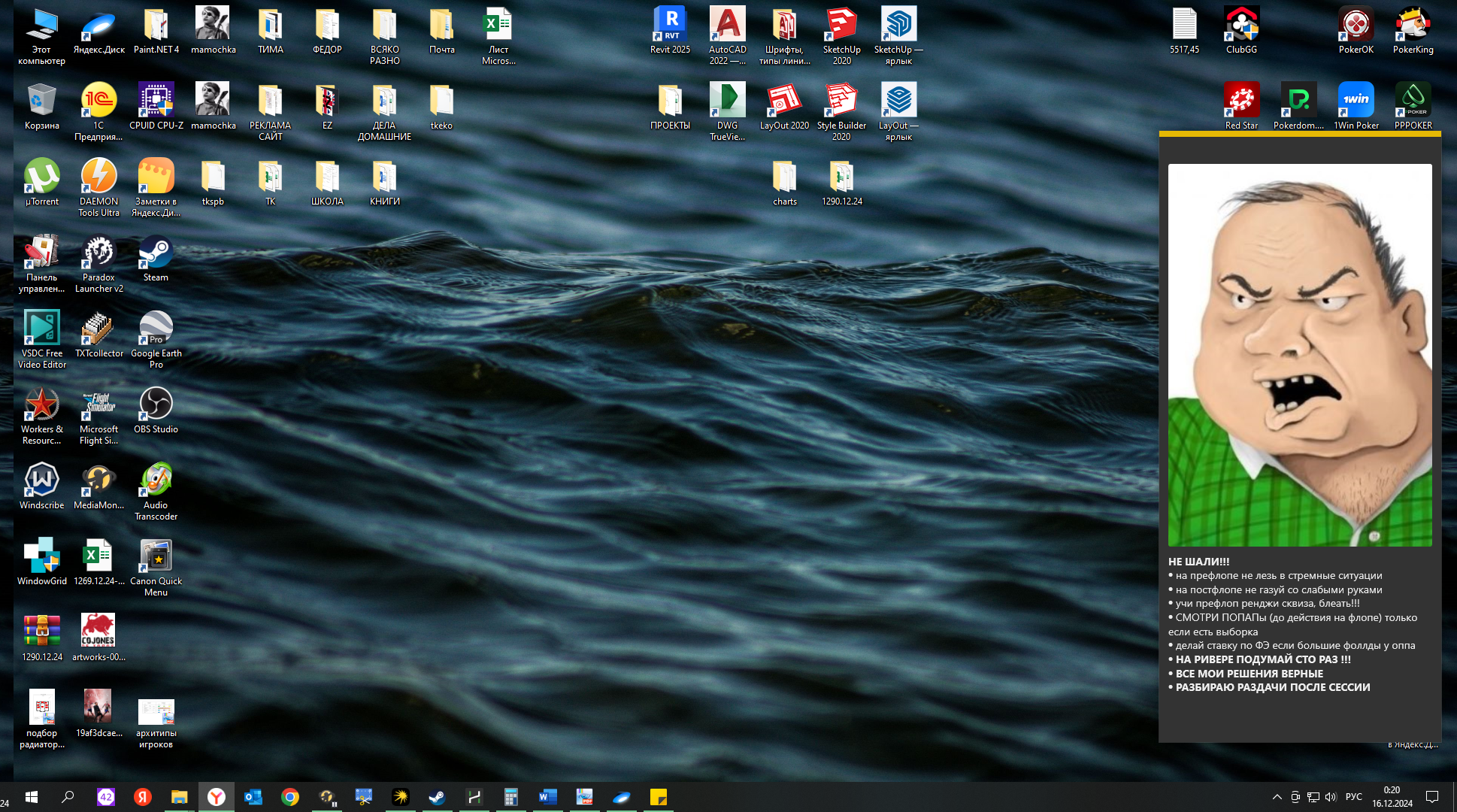Select the OBS Studio desktop icon

tap(156, 411)
